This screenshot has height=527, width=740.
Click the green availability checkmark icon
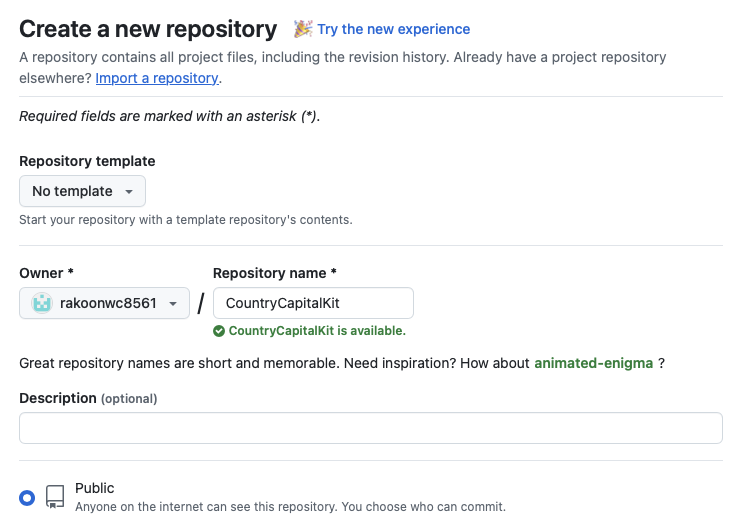coord(219,331)
